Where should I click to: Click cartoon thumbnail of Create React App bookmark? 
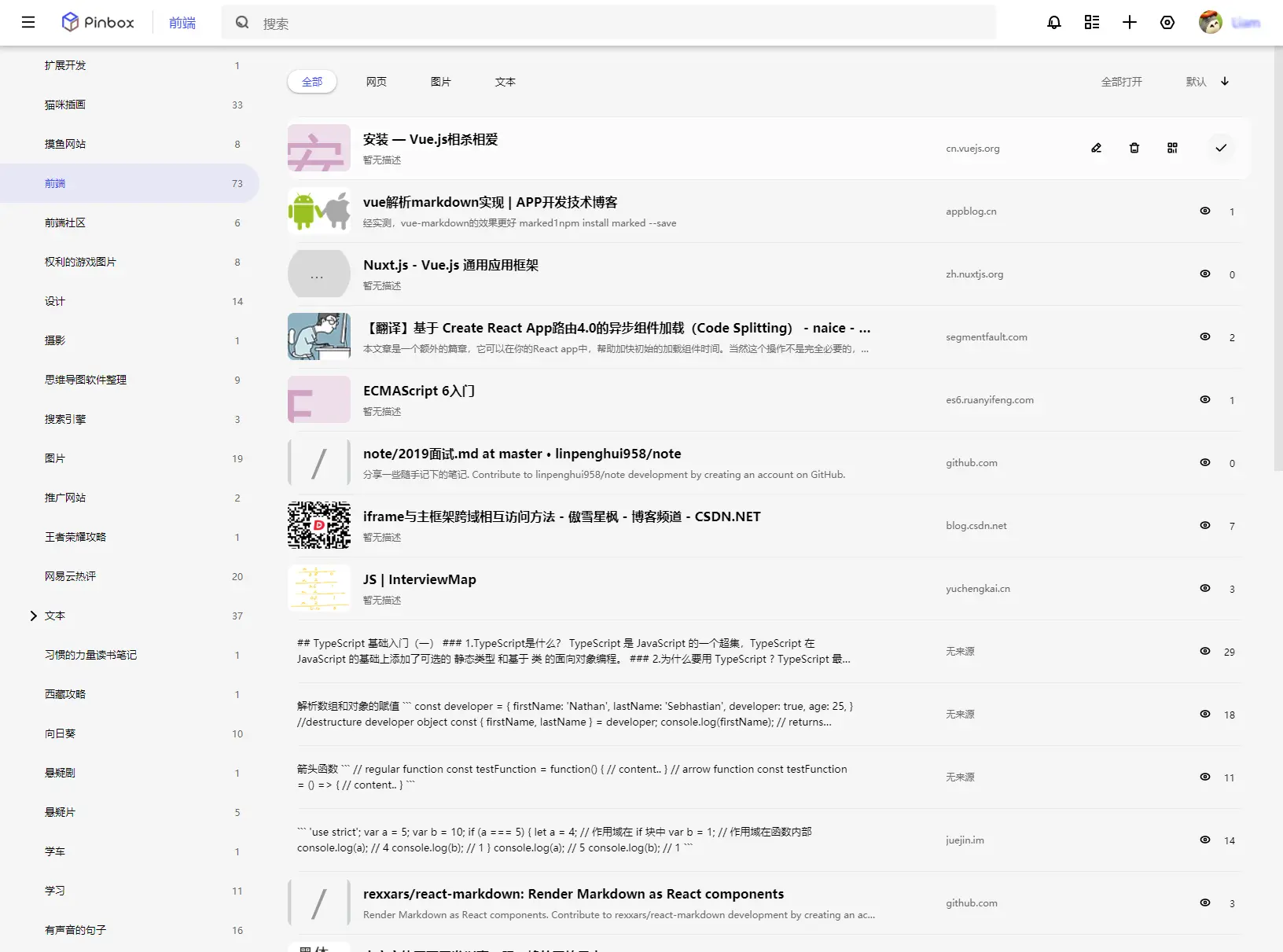(x=319, y=336)
